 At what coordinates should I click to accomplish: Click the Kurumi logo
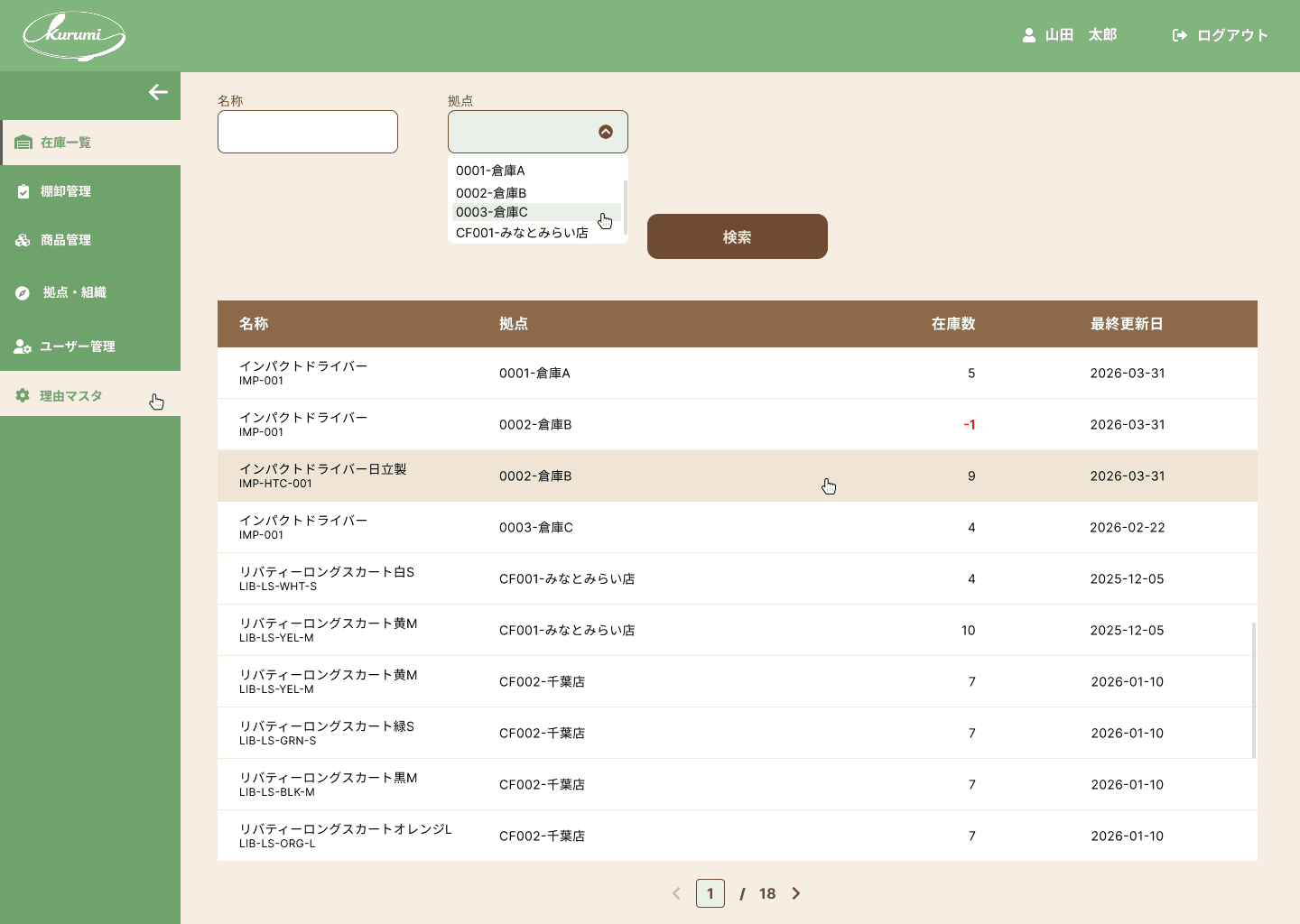(74, 36)
